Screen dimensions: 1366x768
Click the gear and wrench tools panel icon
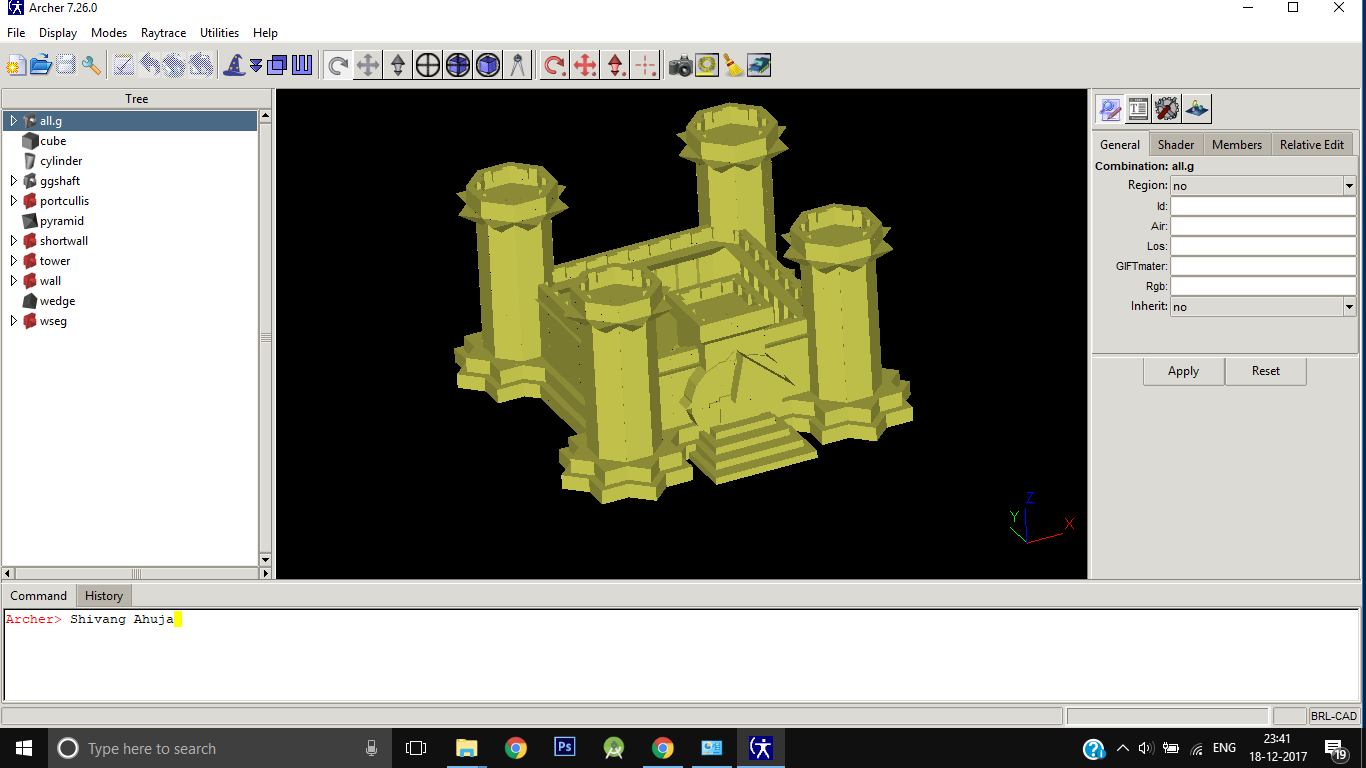1167,108
